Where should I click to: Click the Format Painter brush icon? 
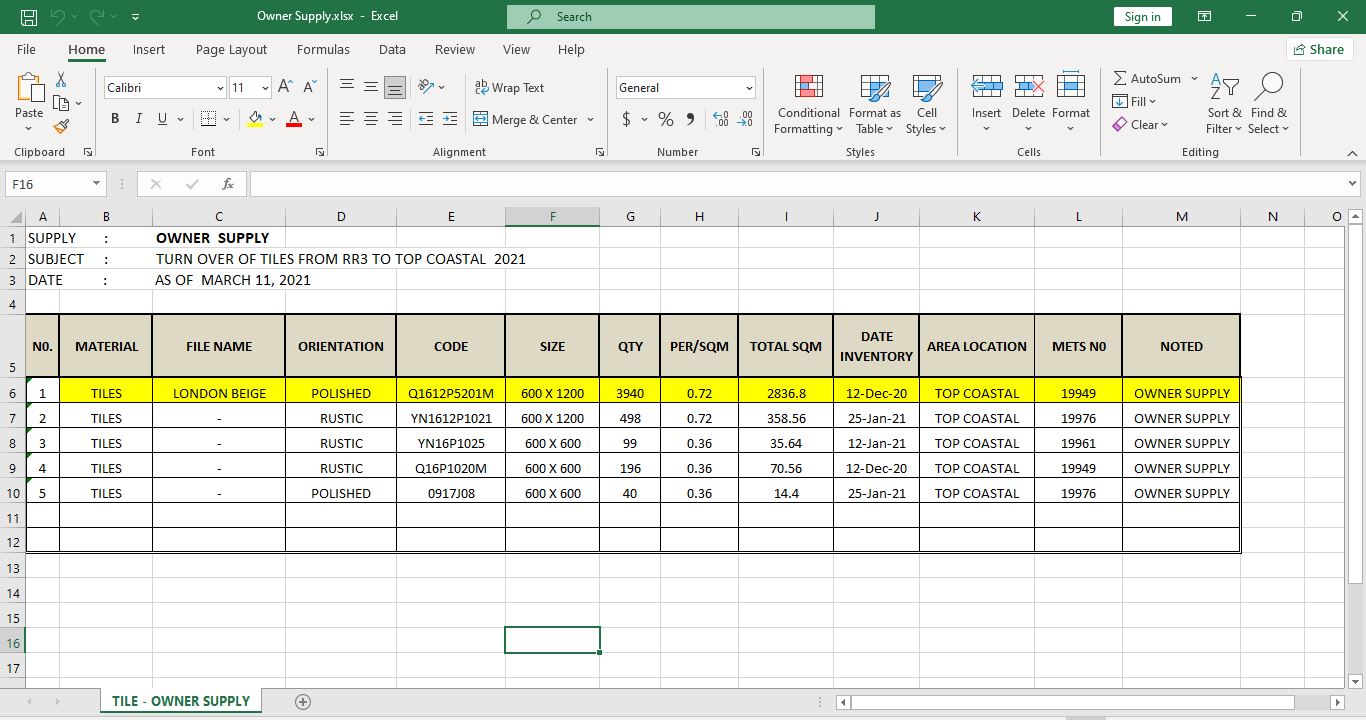(x=61, y=126)
